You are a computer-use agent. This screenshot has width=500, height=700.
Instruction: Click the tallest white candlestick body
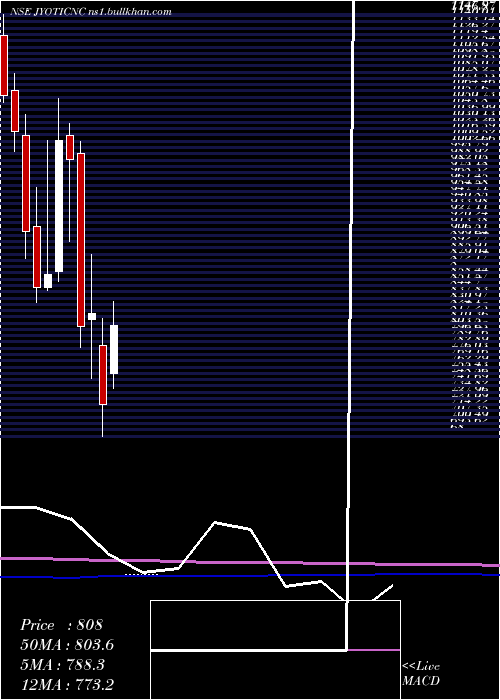pyautogui.click(x=59, y=206)
